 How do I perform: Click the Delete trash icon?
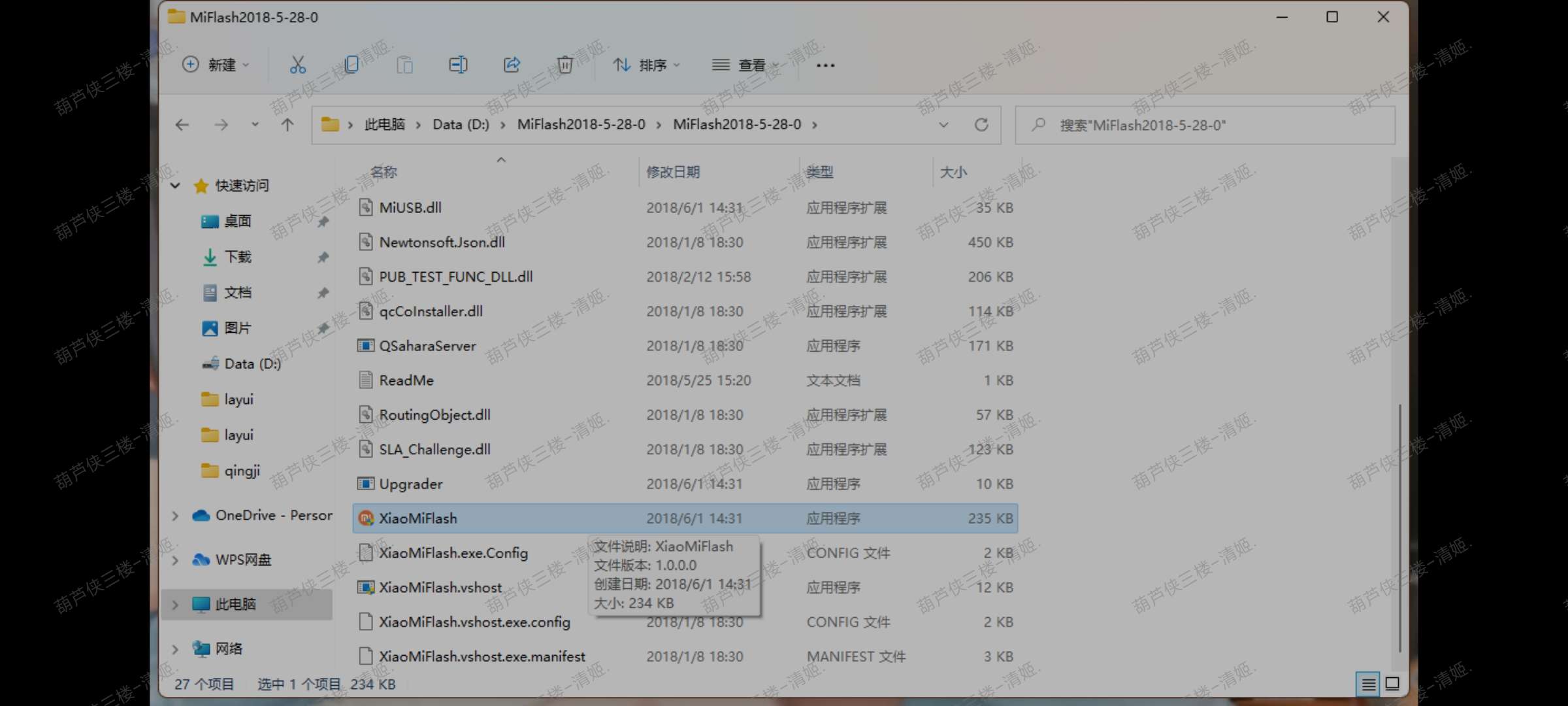pos(565,65)
